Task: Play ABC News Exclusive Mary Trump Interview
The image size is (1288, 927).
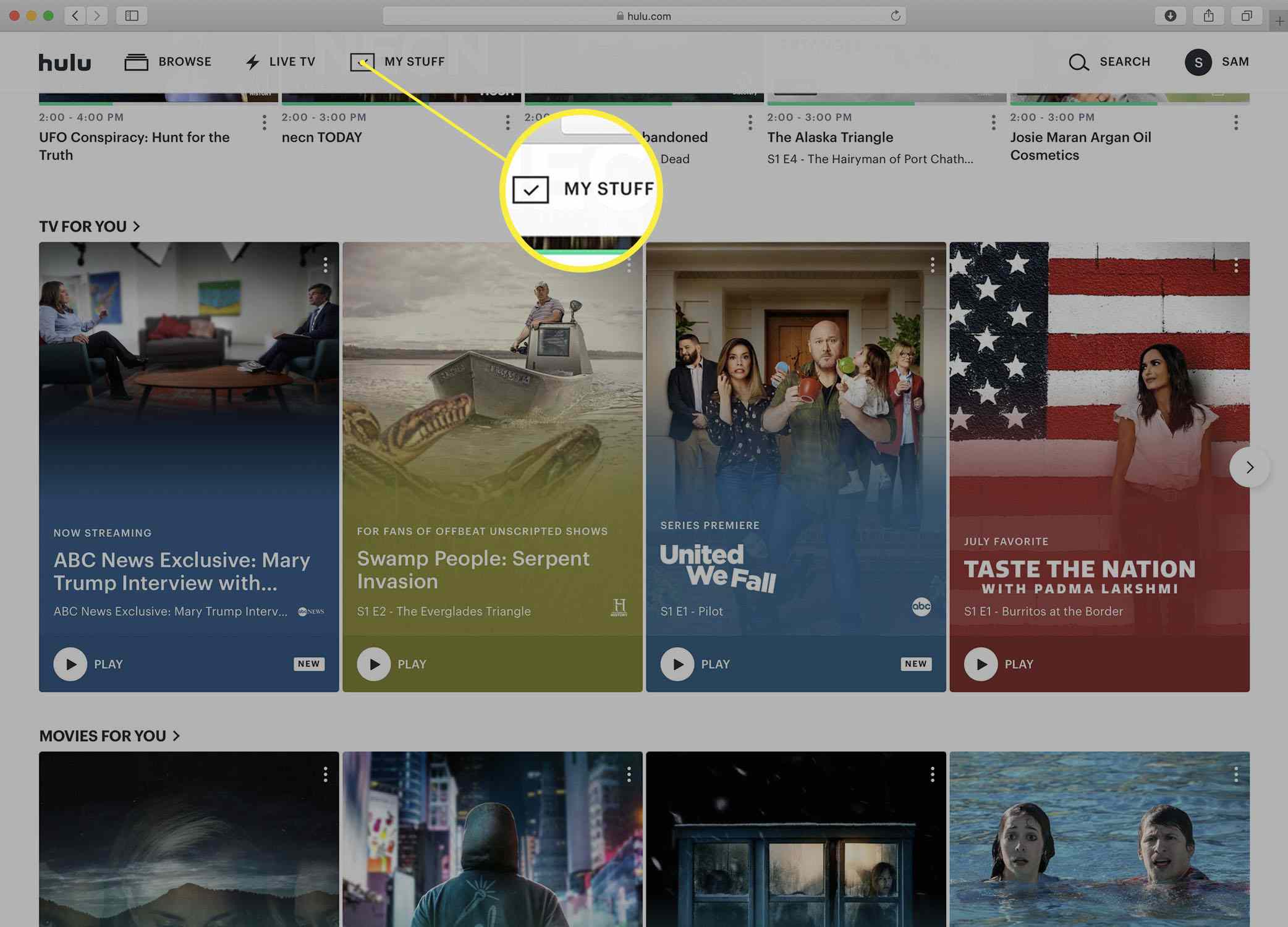Action: (x=70, y=664)
